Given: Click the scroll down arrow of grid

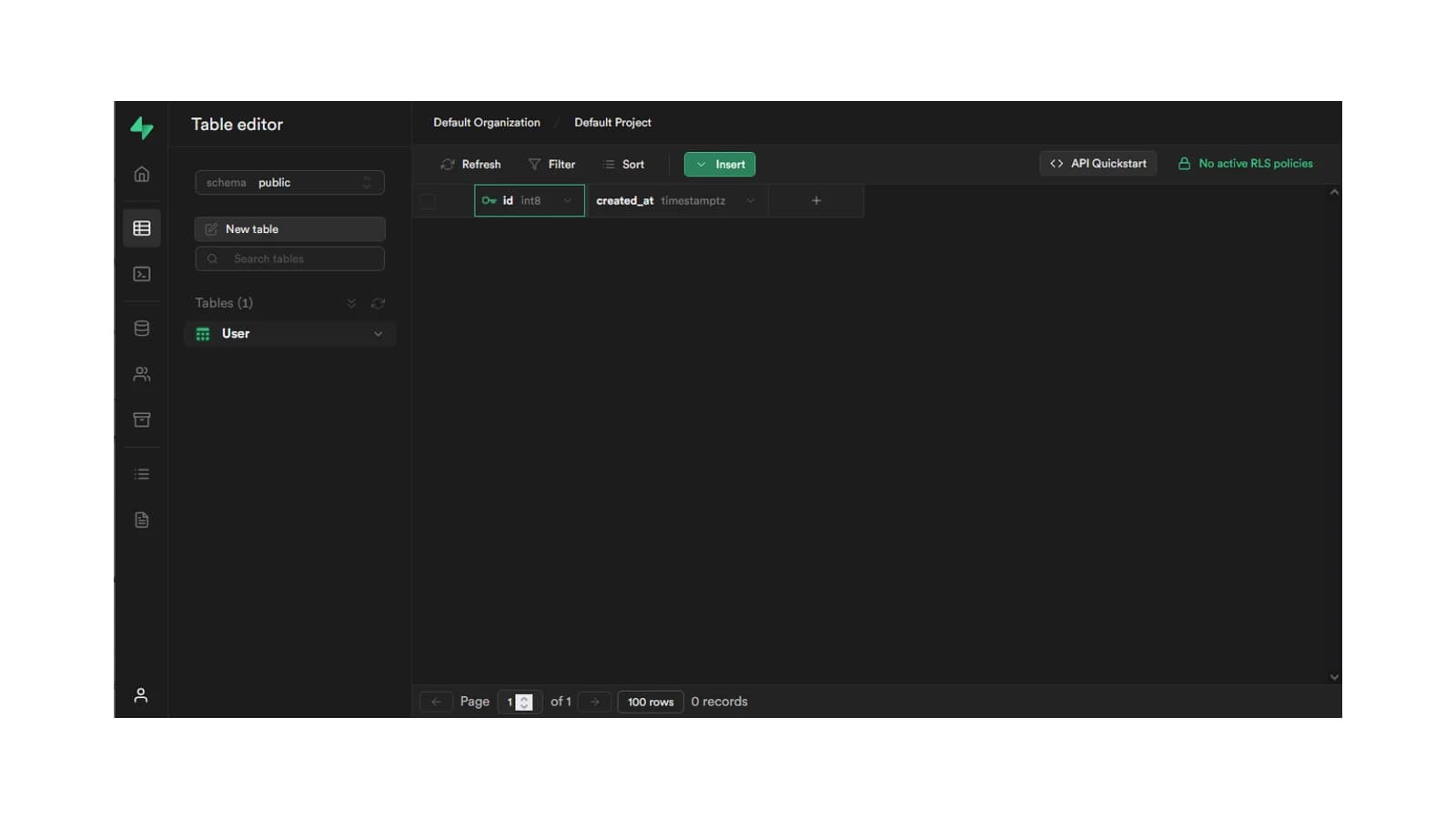Looking at the screenshot, I should coord(1334,677).
